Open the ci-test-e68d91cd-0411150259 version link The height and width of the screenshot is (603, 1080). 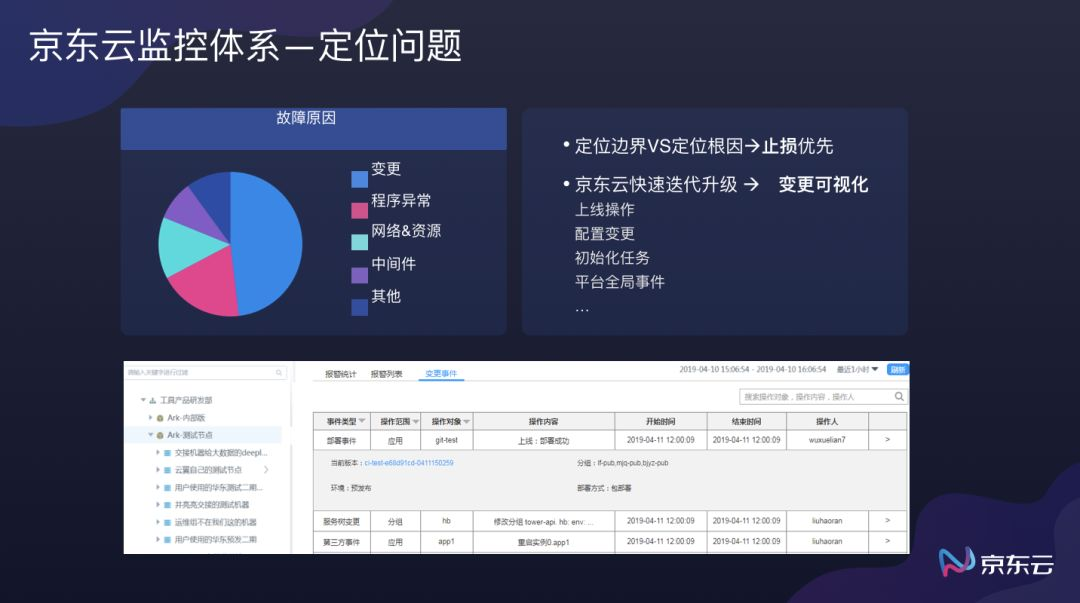pos(409,463)
